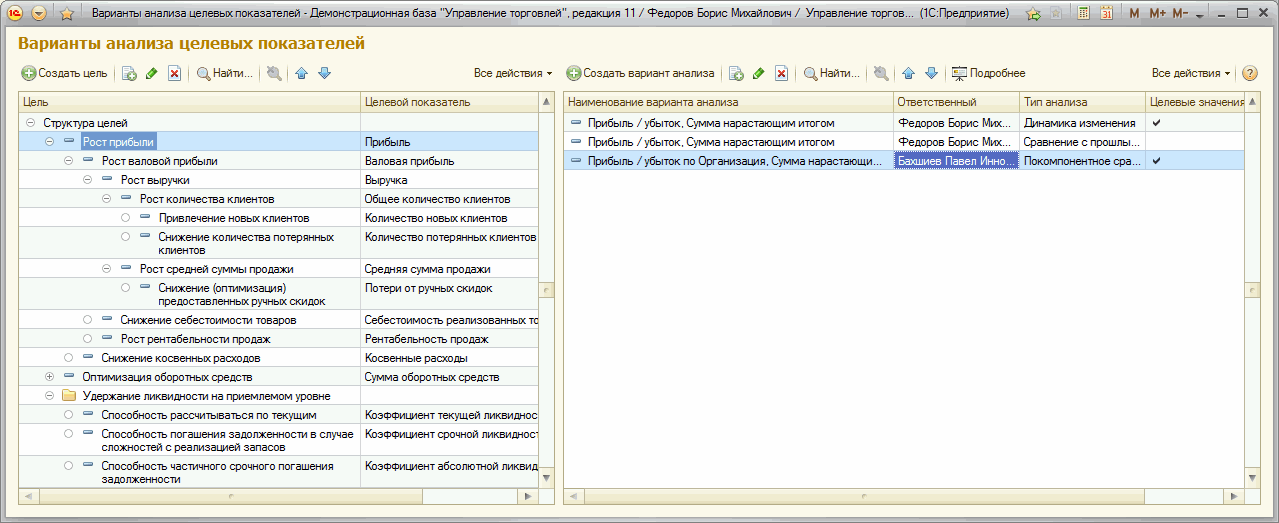
Task: Open the left panel Все действия menu
Action: click(x=513, y=73)
